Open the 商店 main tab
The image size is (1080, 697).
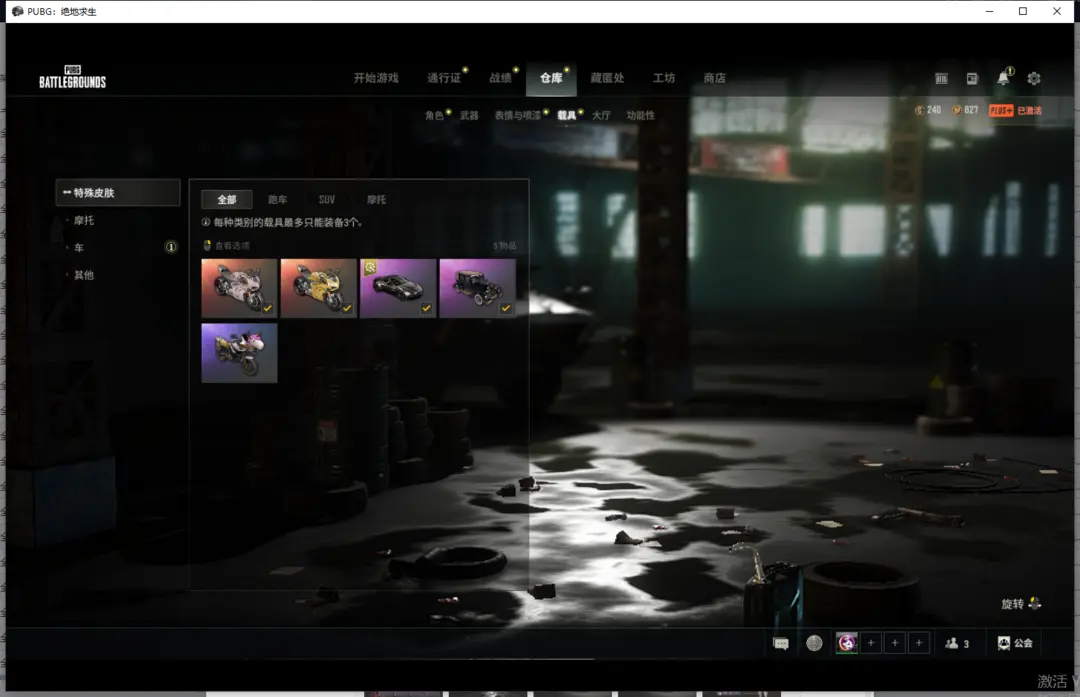click(714, 78)
